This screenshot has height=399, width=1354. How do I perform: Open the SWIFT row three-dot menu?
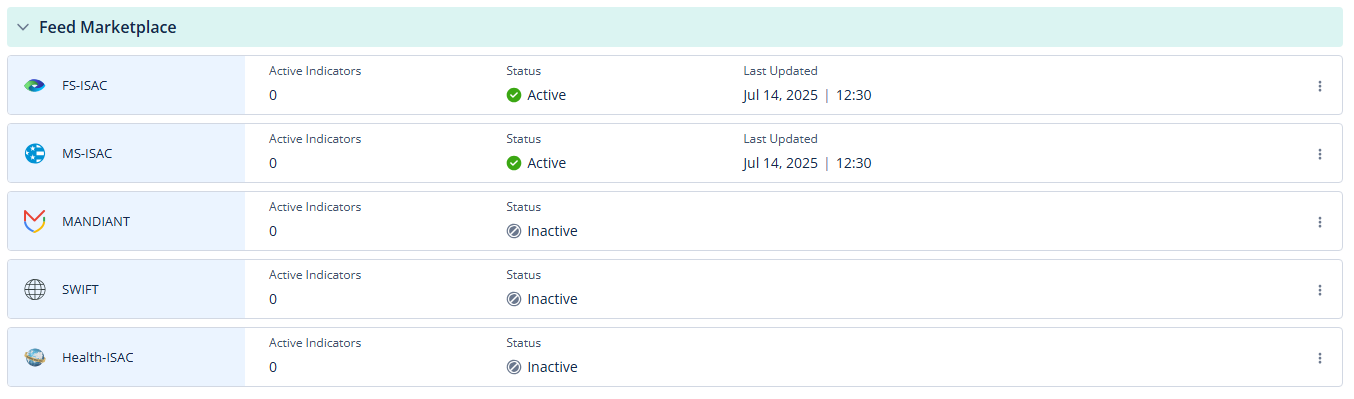1319,290
